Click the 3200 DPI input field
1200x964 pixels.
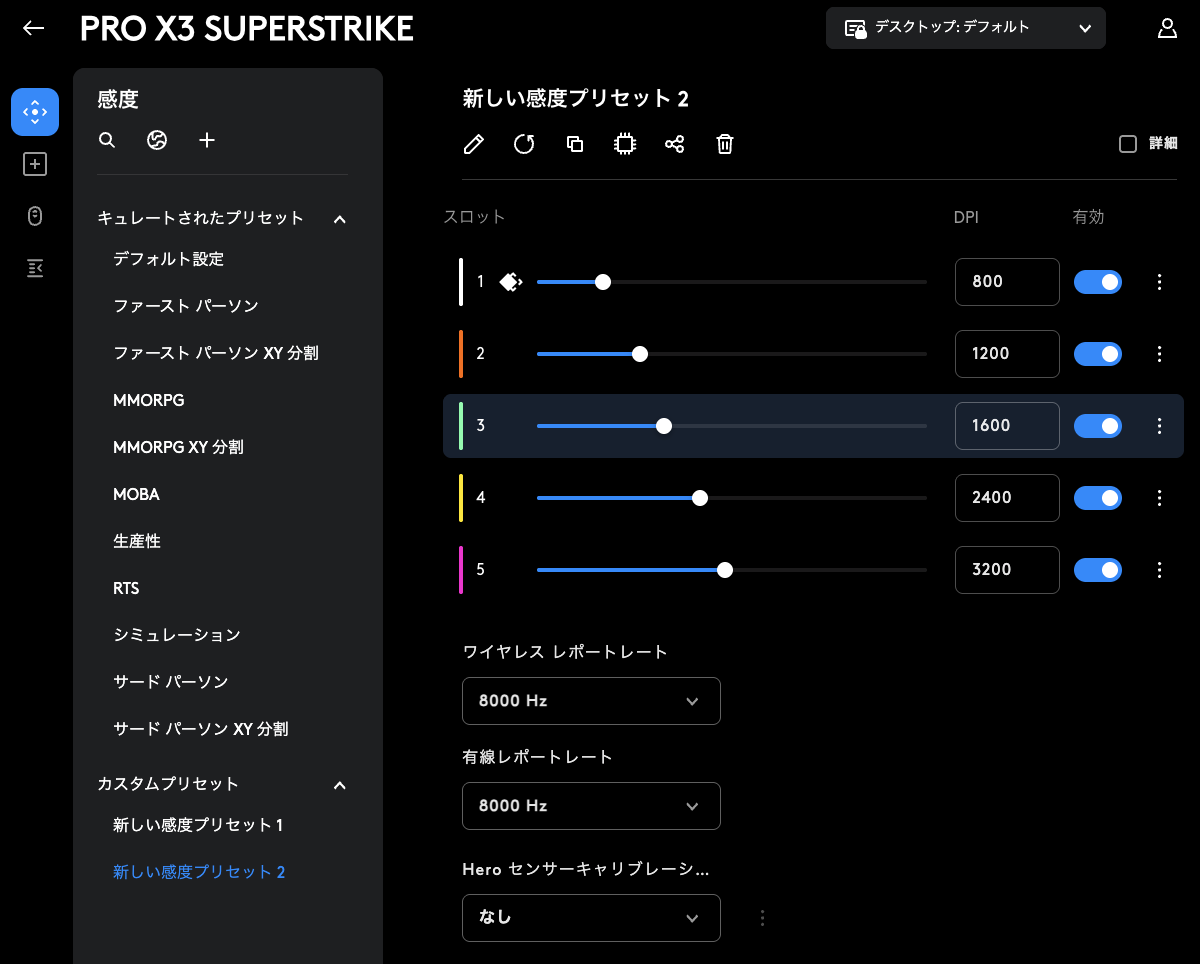point(1007,570)
